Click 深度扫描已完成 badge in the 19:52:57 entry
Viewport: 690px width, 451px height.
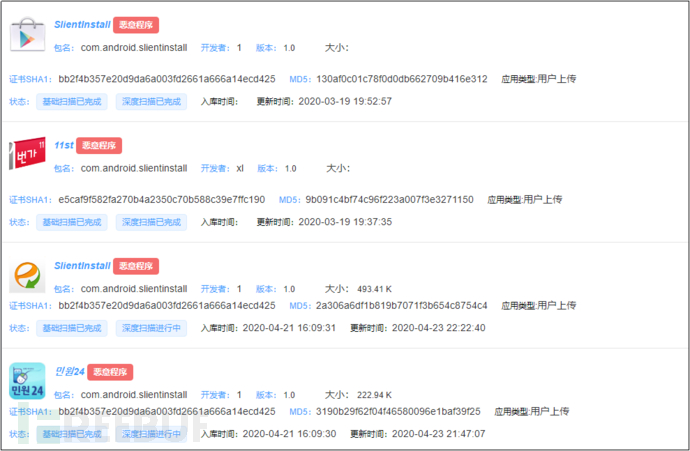pyautogui.click(x=151, y=102)
